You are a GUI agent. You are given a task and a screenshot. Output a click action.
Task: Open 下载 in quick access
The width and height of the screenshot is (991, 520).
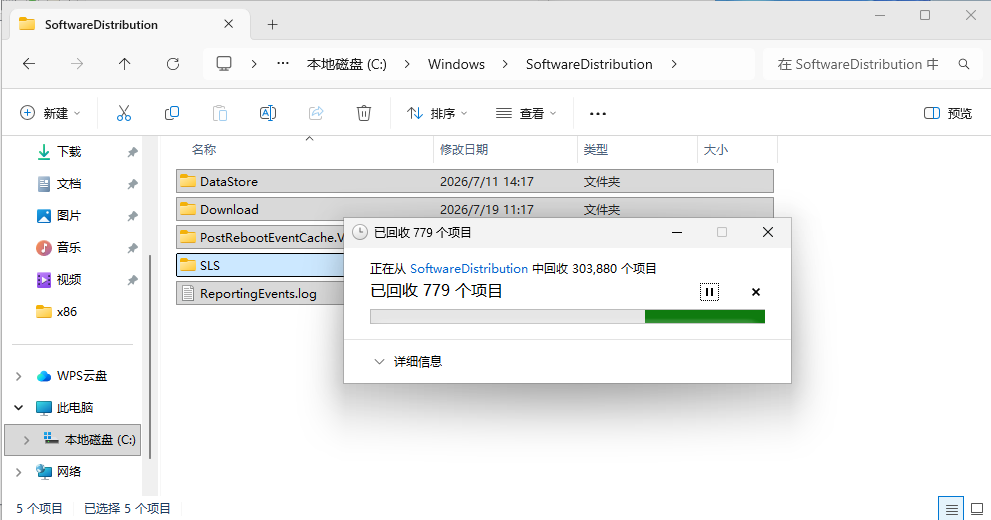pos(68,152)
